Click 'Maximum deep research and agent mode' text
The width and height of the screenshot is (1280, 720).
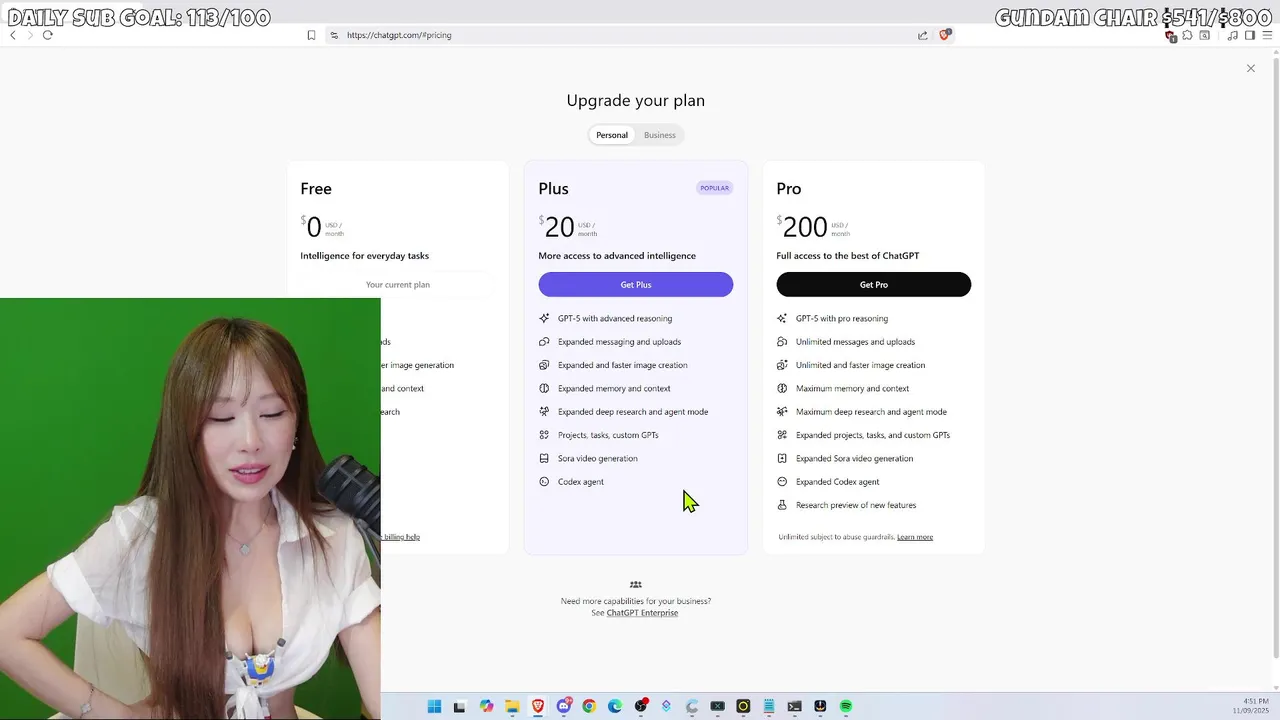pos(871,412)
